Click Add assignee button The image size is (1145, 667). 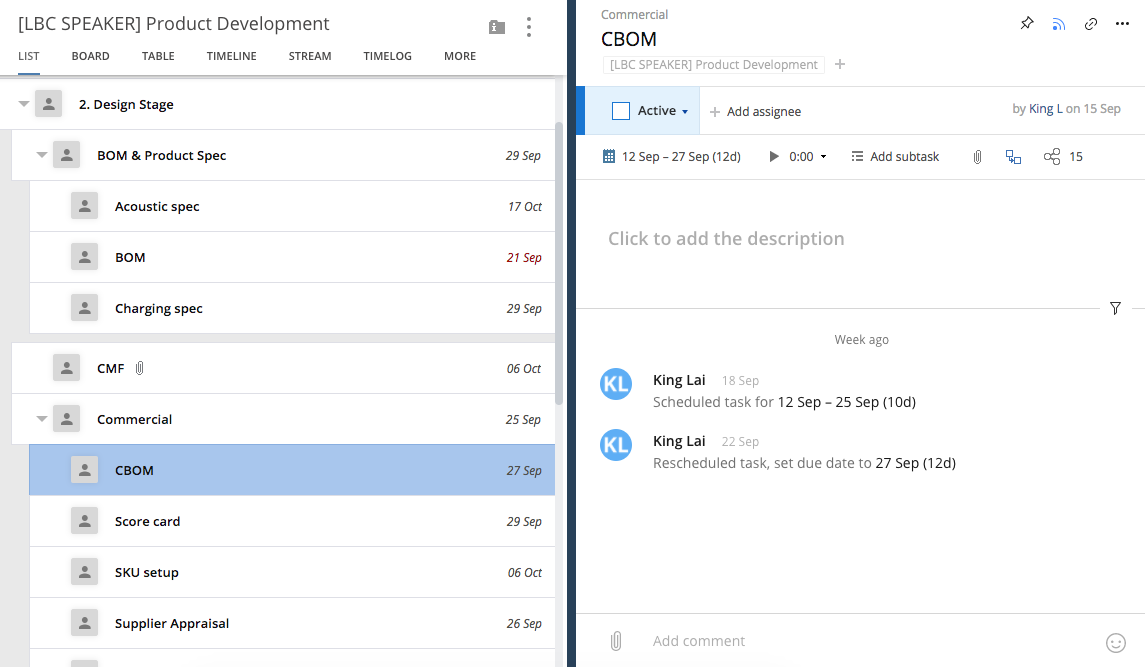point(755,112)
